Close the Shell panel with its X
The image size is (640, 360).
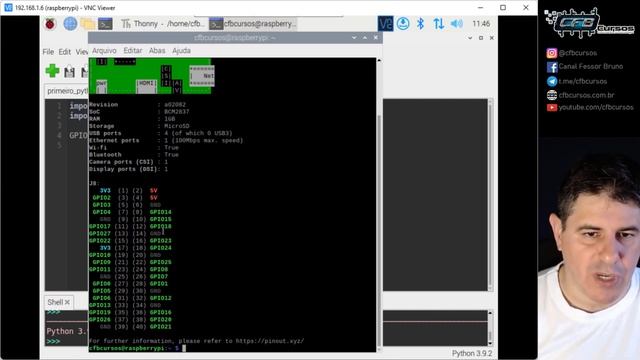point(67,302)
